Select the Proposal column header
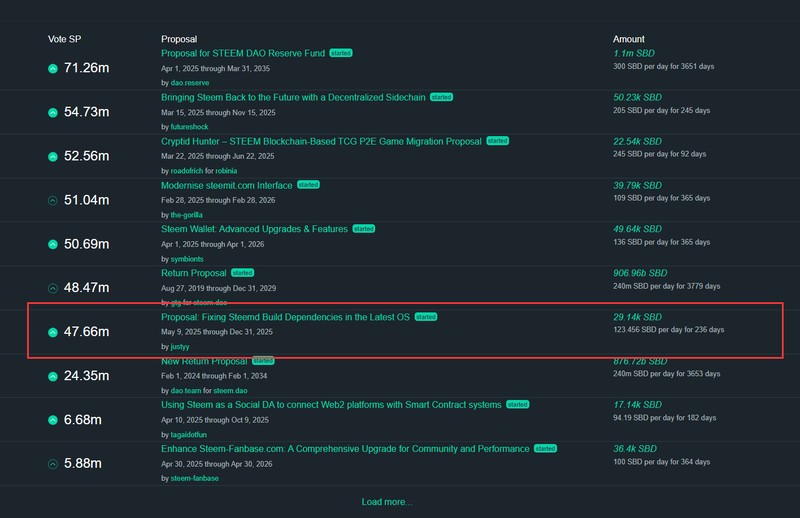800x518 pixels. [x=179, y=39]
